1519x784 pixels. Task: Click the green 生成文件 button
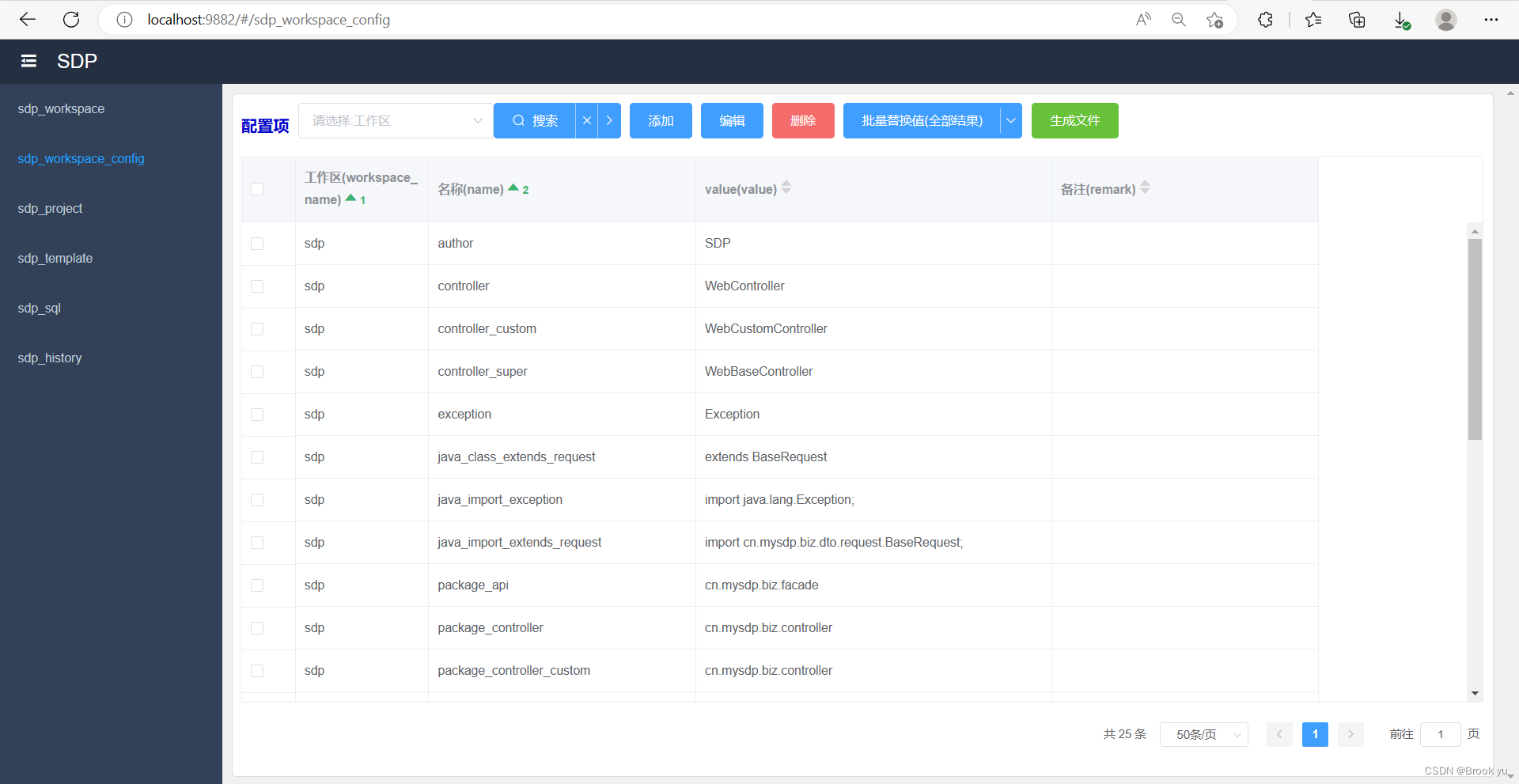point(1074,120)
